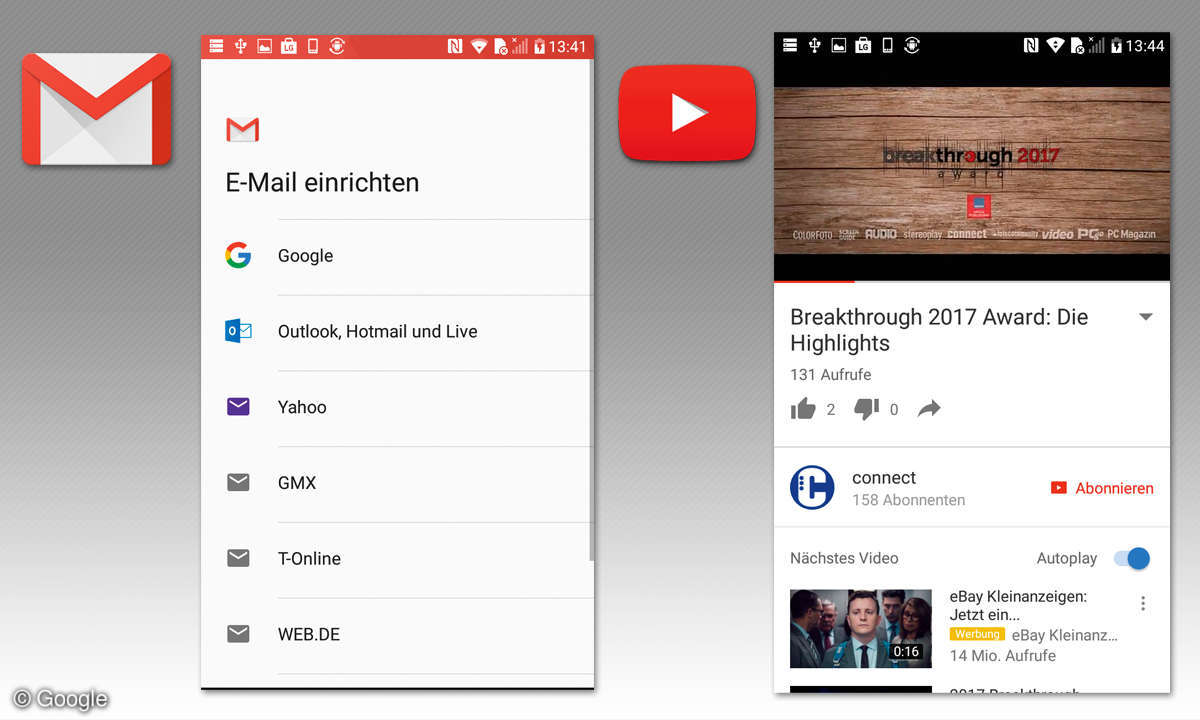The image size is (1200, 720).
Task: Open the connect channel name
Action: [x=884, y=478]
